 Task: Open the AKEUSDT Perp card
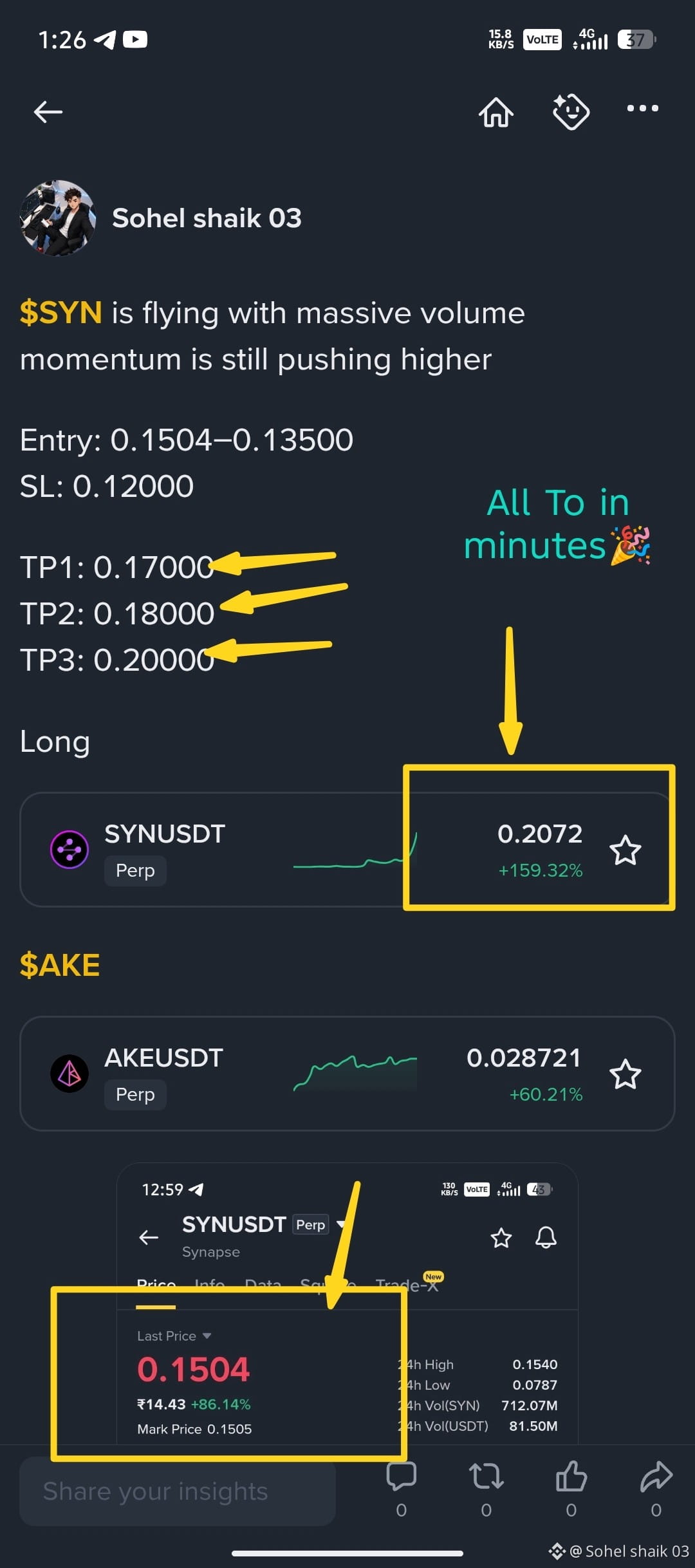coord(347,1074)
